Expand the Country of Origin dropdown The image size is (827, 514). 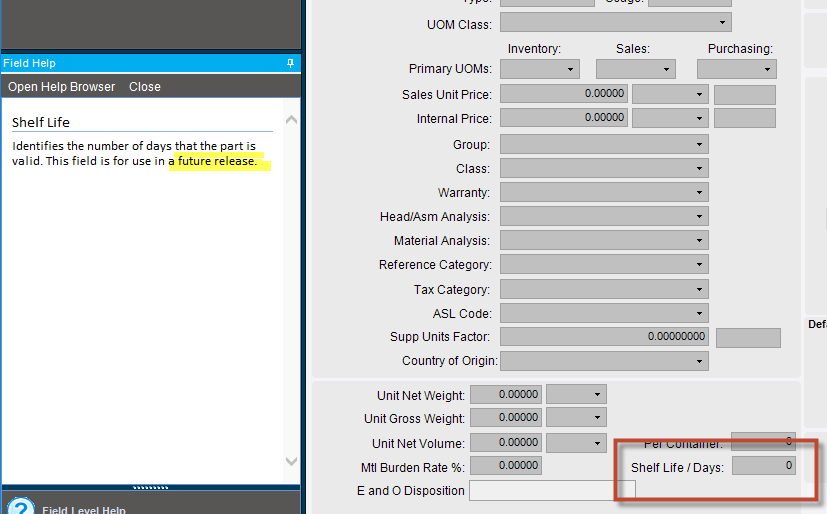coord(699,362)
